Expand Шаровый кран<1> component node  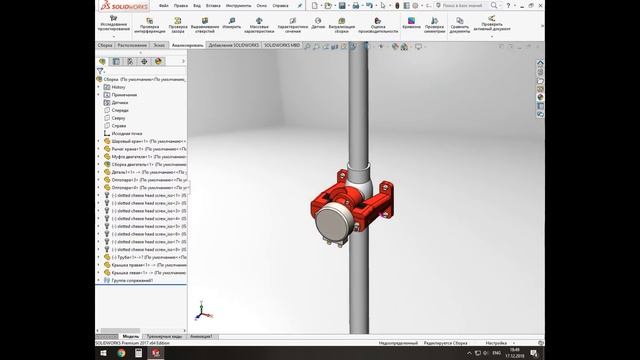click(x=98, y=141)
